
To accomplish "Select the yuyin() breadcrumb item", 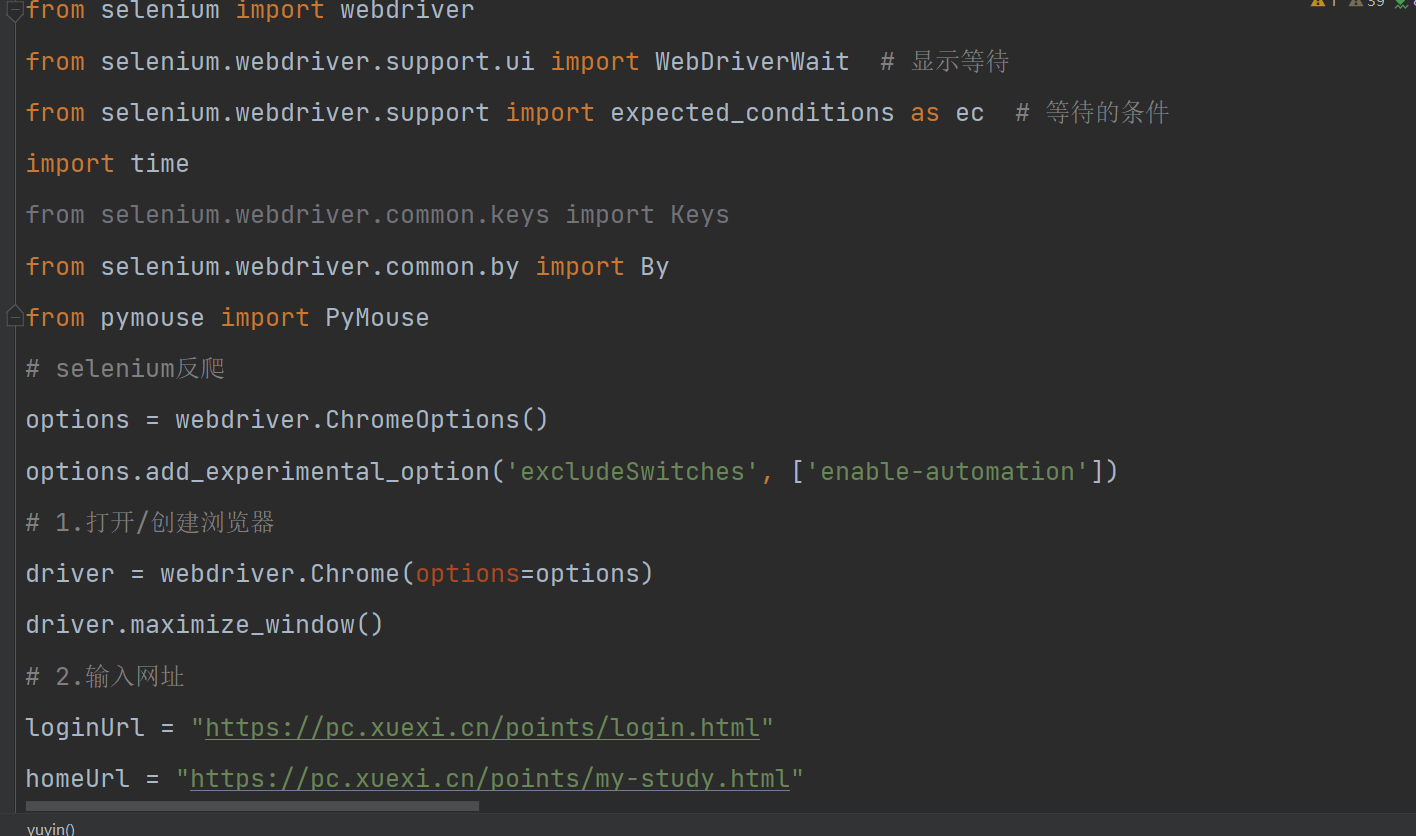I will 51,829.
